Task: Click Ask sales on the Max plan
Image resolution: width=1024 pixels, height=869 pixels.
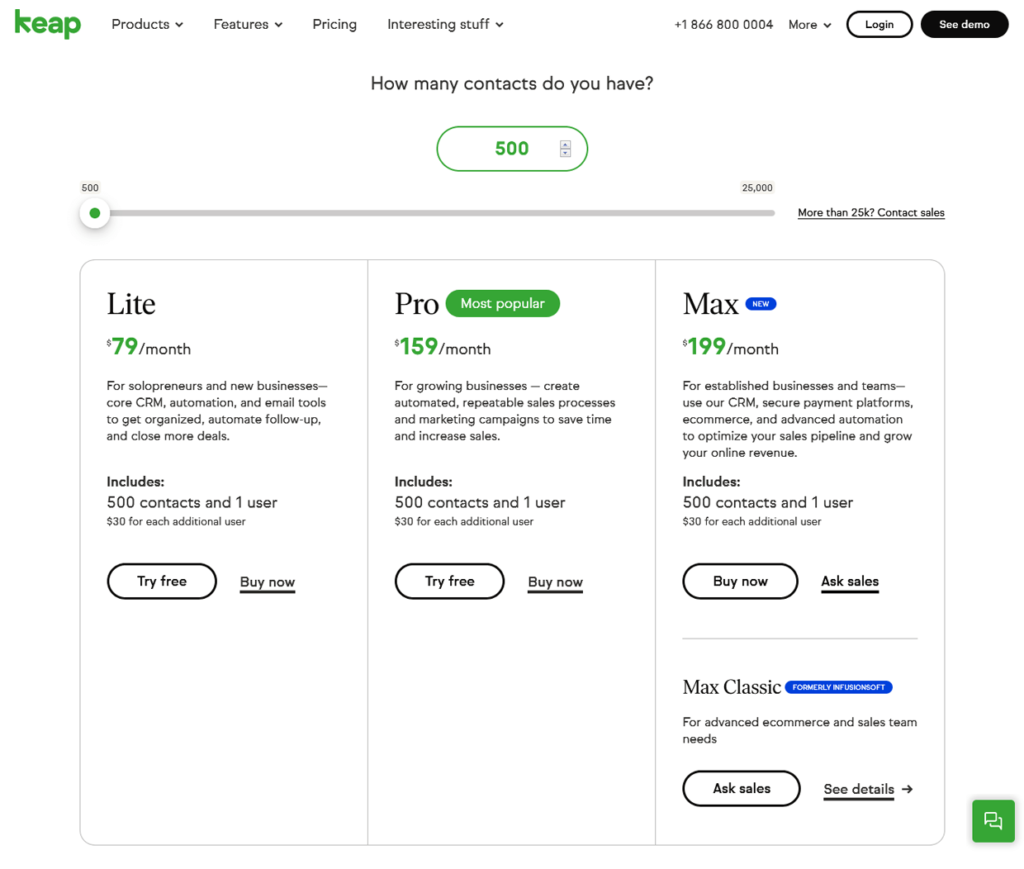Action: click(850, 582)
